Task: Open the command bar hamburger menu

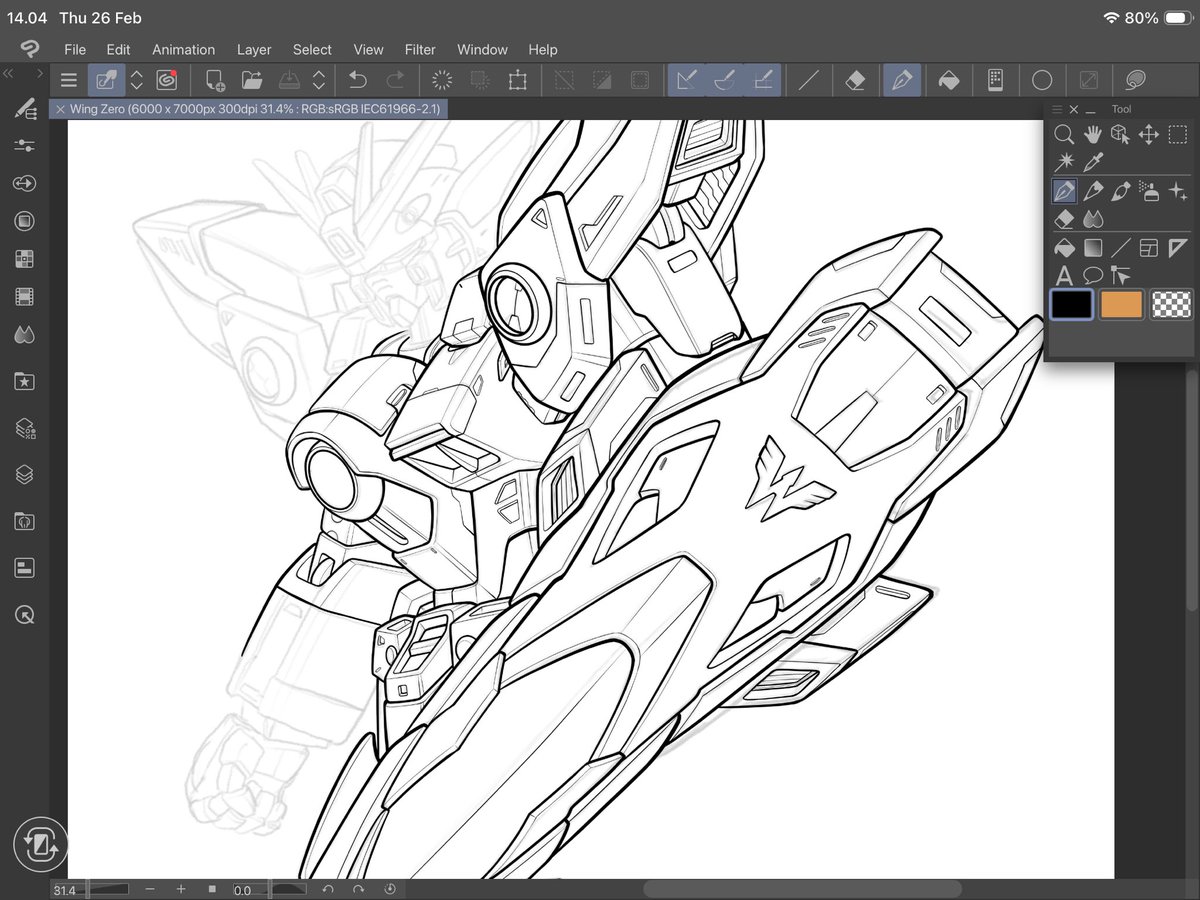Action: pyautogui.click(x=68, y=80)
